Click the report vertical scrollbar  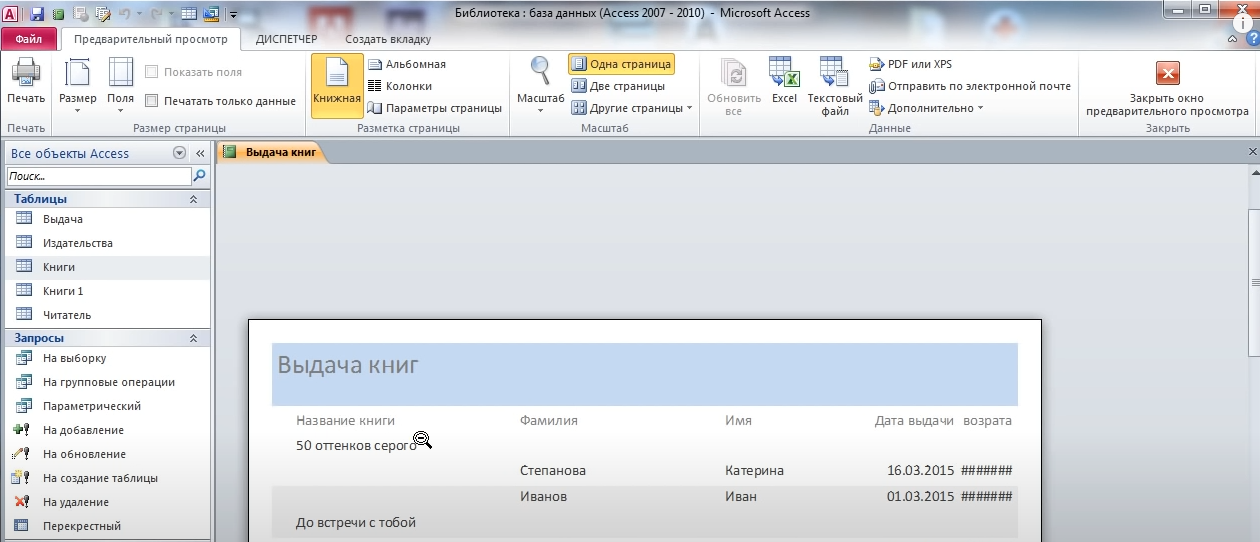[1254, 281]
